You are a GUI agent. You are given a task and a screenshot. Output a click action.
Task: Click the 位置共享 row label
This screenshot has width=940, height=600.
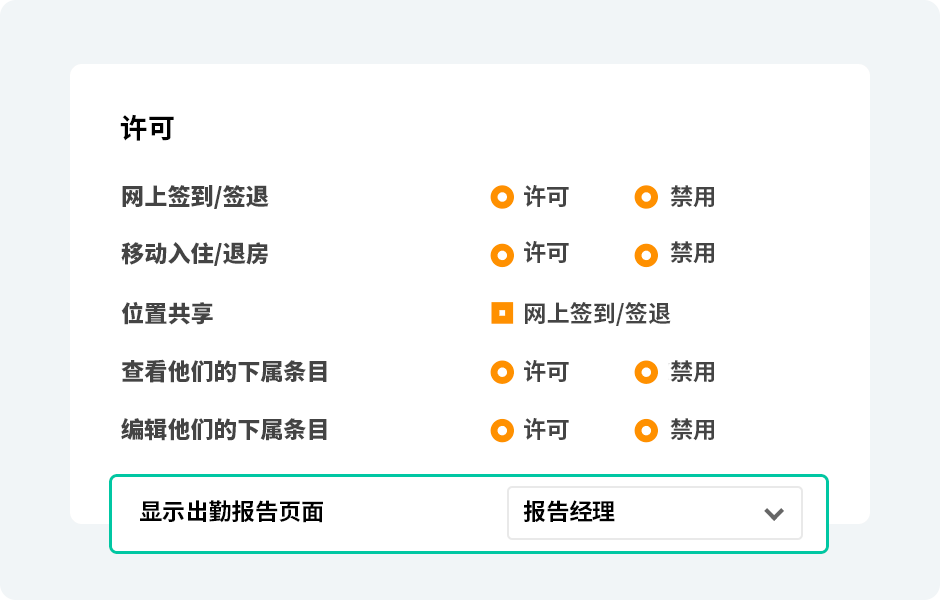[167, 314]
